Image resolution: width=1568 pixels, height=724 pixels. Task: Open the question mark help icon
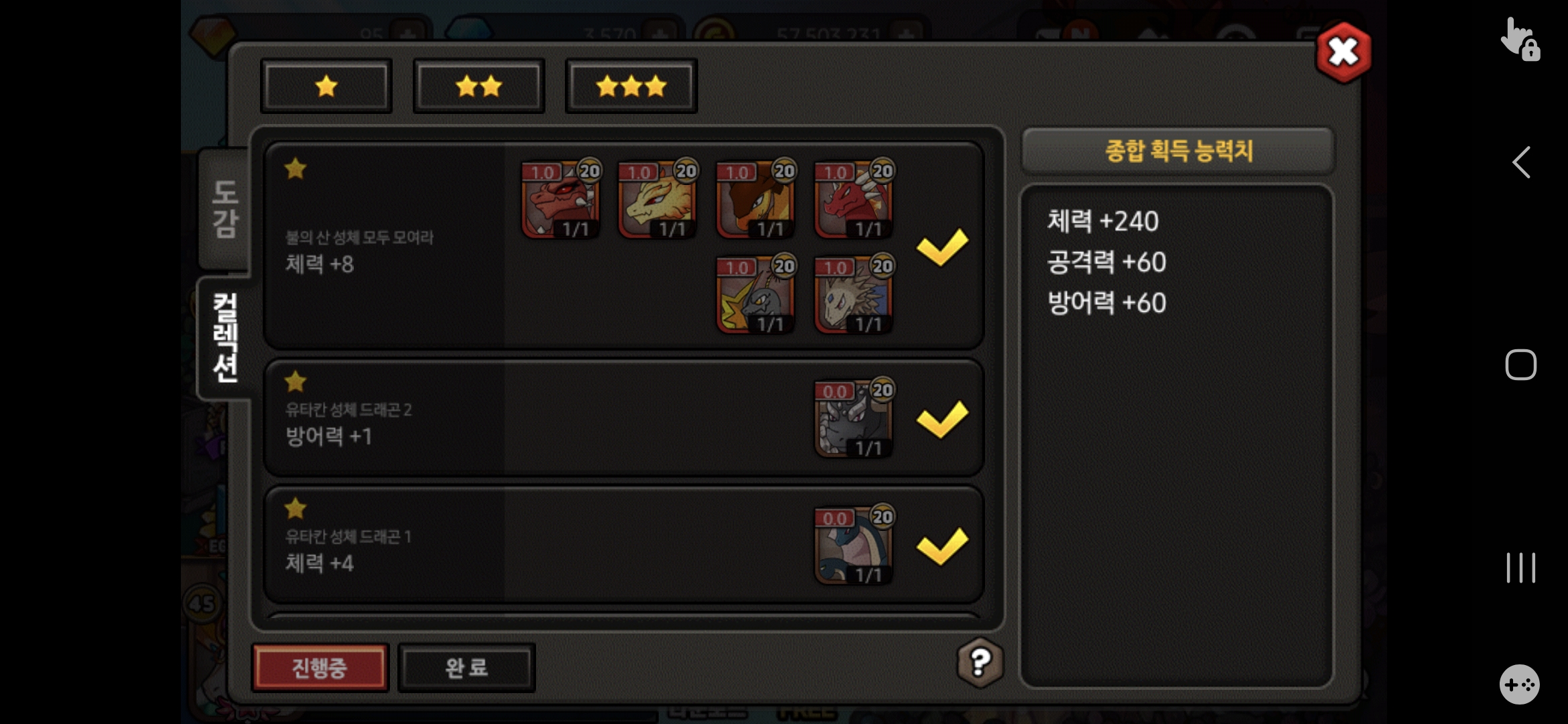point(980,662)
